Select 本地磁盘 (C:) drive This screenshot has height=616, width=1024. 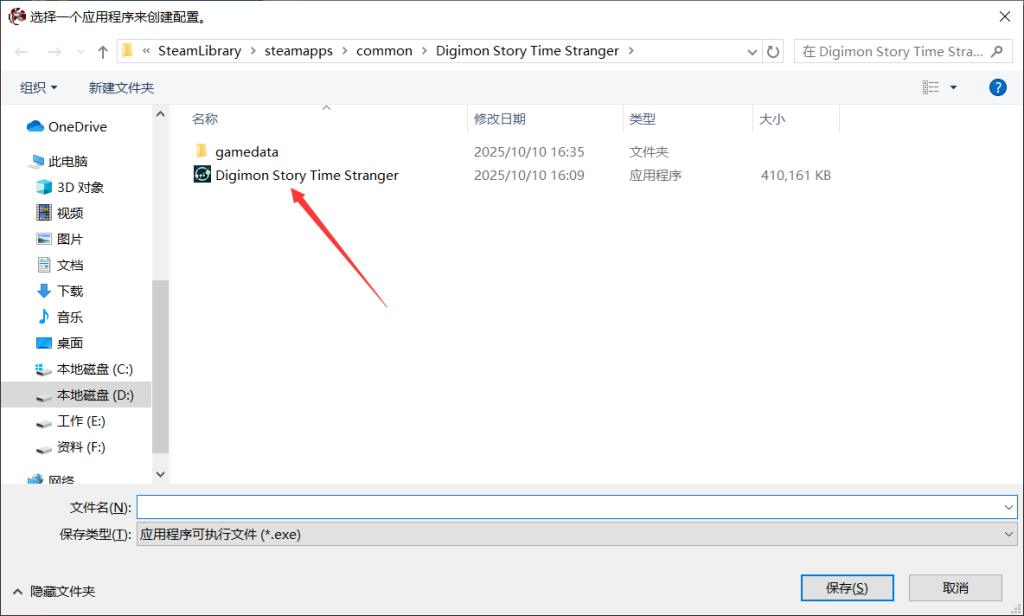[x=94, y=369]
